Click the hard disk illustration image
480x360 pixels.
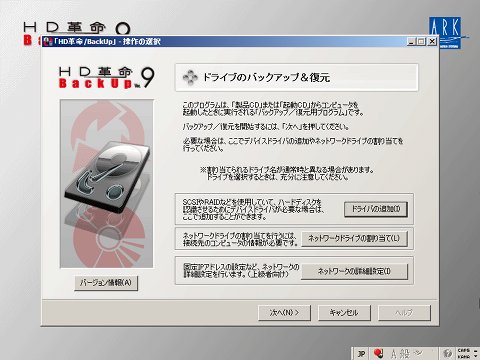pyautogui.click(x=107, y=184)
